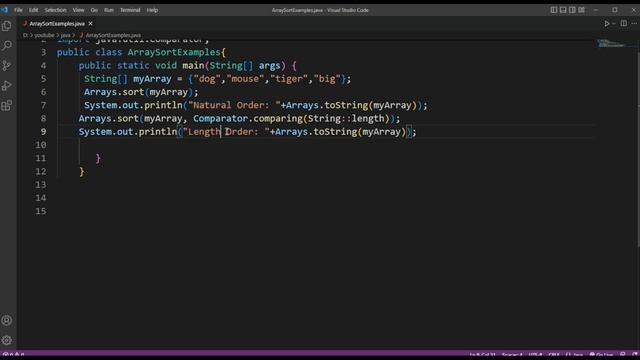Viewport: 640px width, 360px height.
Task: Open the Manage gear icon
Action: pyautogui.click(x=7, y=340)
